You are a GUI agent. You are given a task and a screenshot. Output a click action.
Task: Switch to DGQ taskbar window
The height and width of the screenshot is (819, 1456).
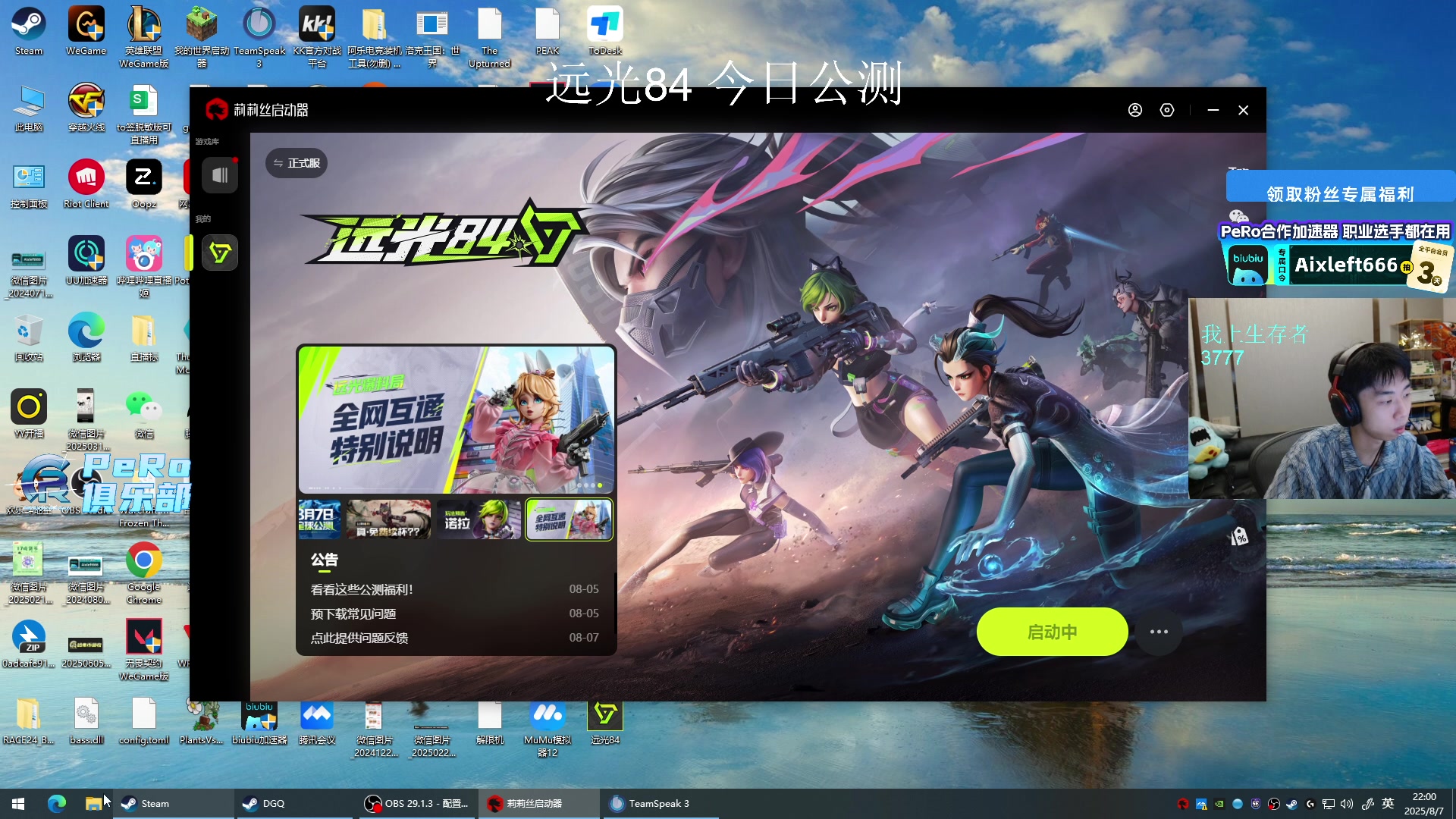pyautogui.click(x=295, y=804)
